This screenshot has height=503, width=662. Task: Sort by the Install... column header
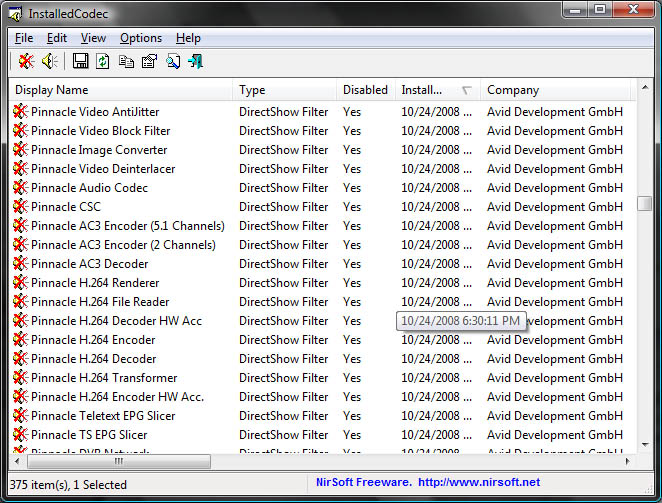(438, 90)
